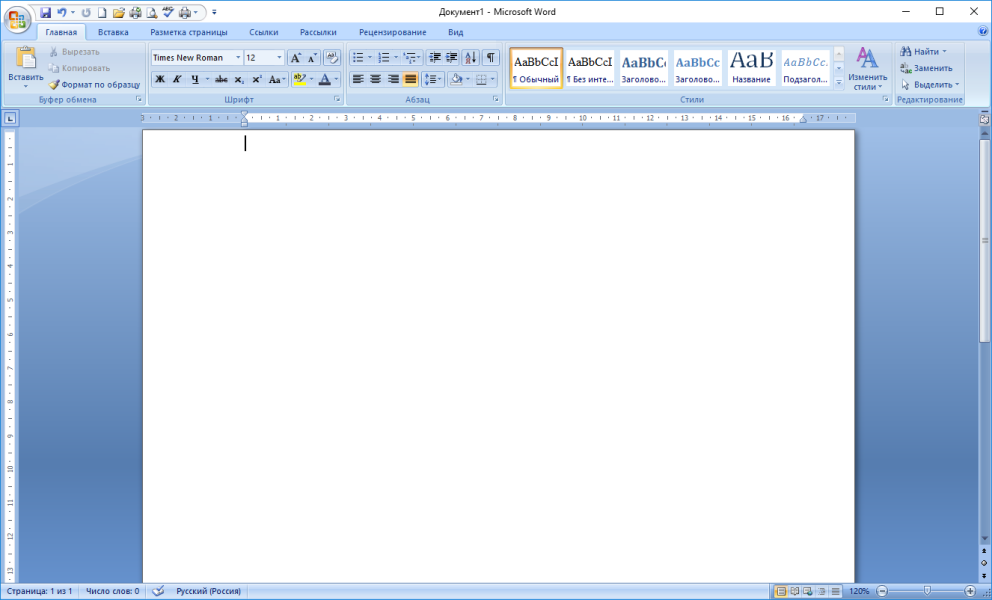Click the zoom slider thumb

tap(927, 591)
